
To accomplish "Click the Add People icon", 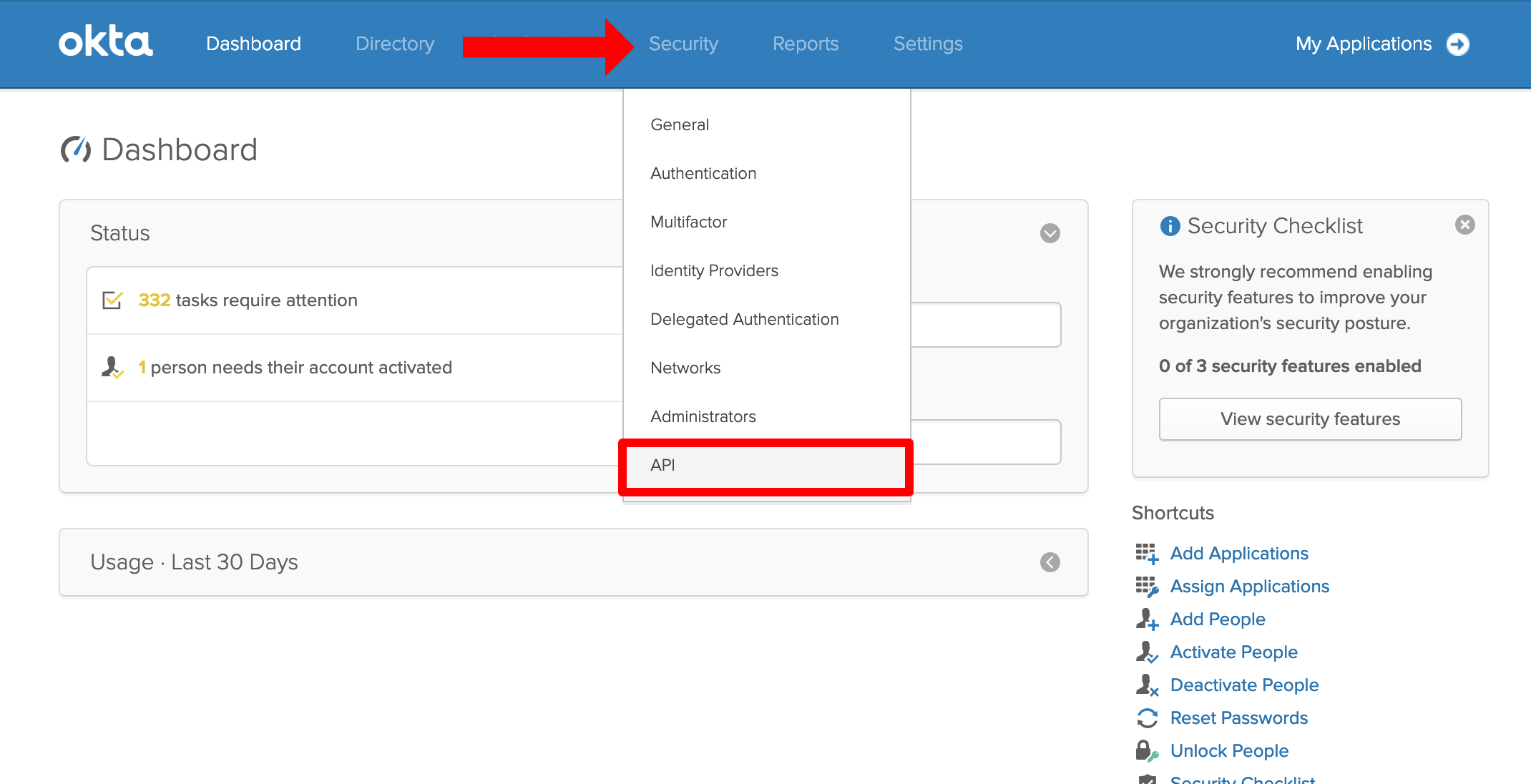I will (x=1147, y=619).
